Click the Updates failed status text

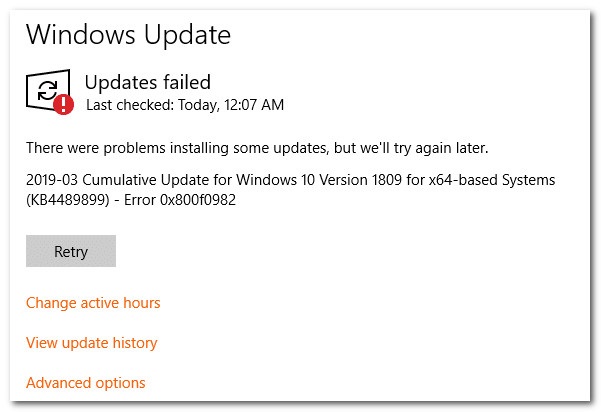coord(148,82)
